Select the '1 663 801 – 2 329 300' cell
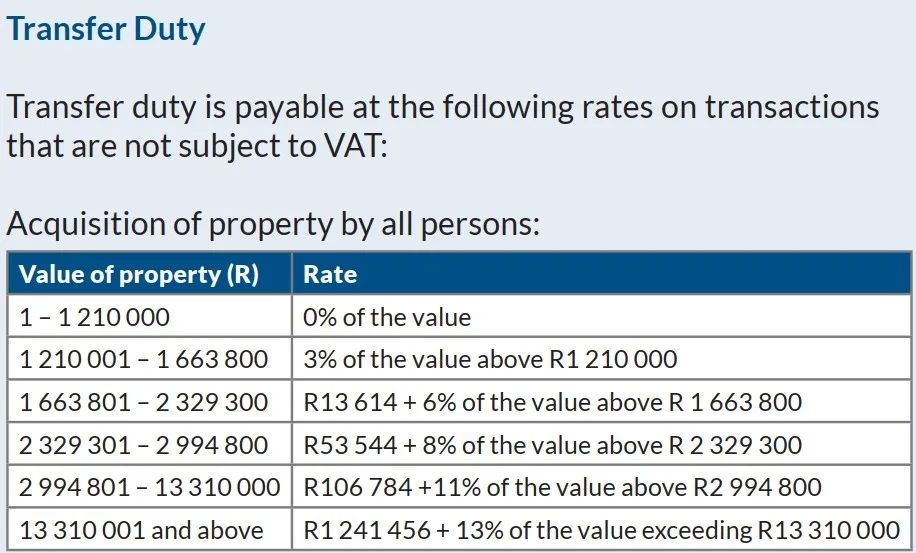916x553 pixels. 144,402
